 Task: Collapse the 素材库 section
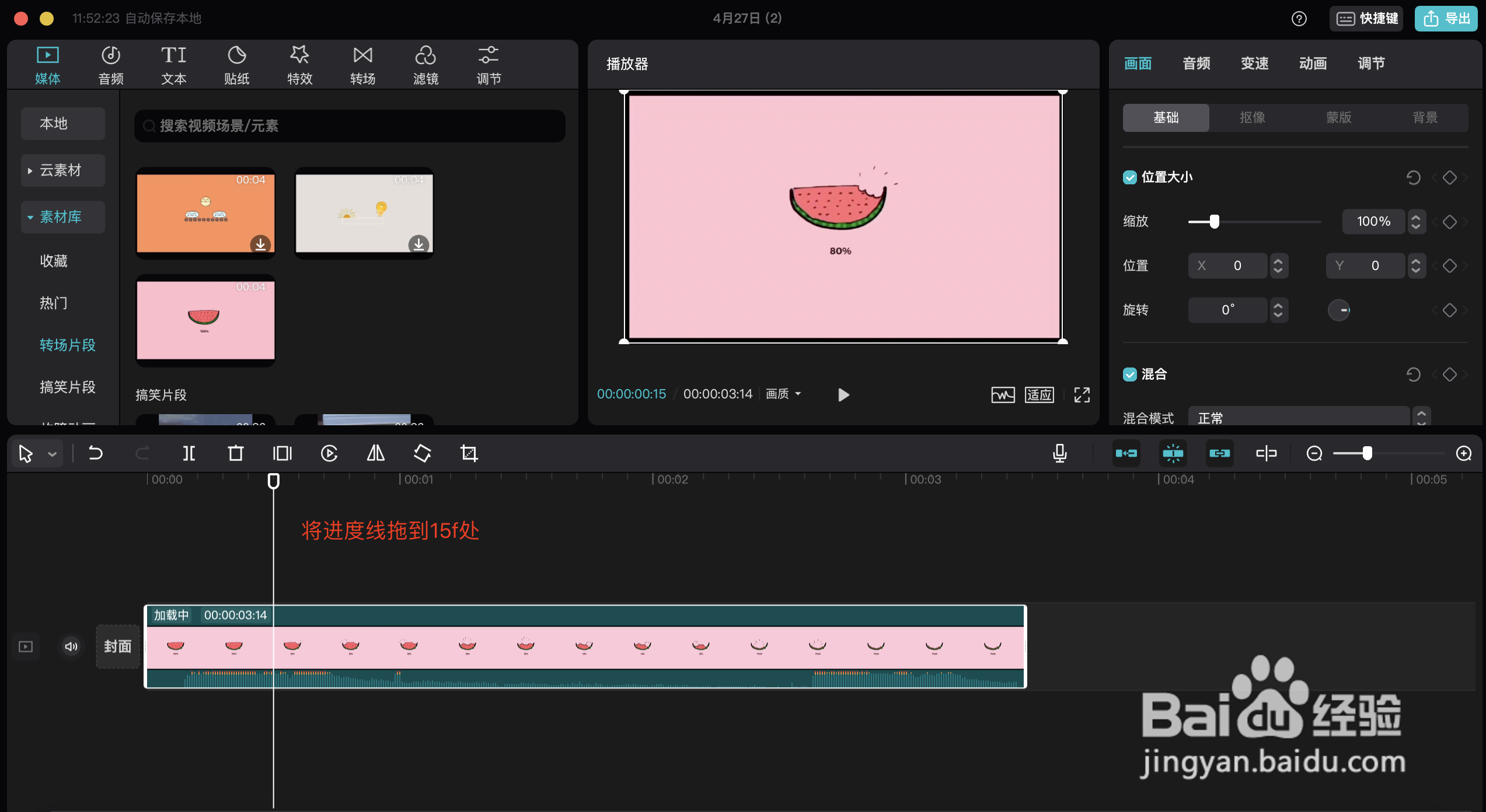tap(63, 217)
